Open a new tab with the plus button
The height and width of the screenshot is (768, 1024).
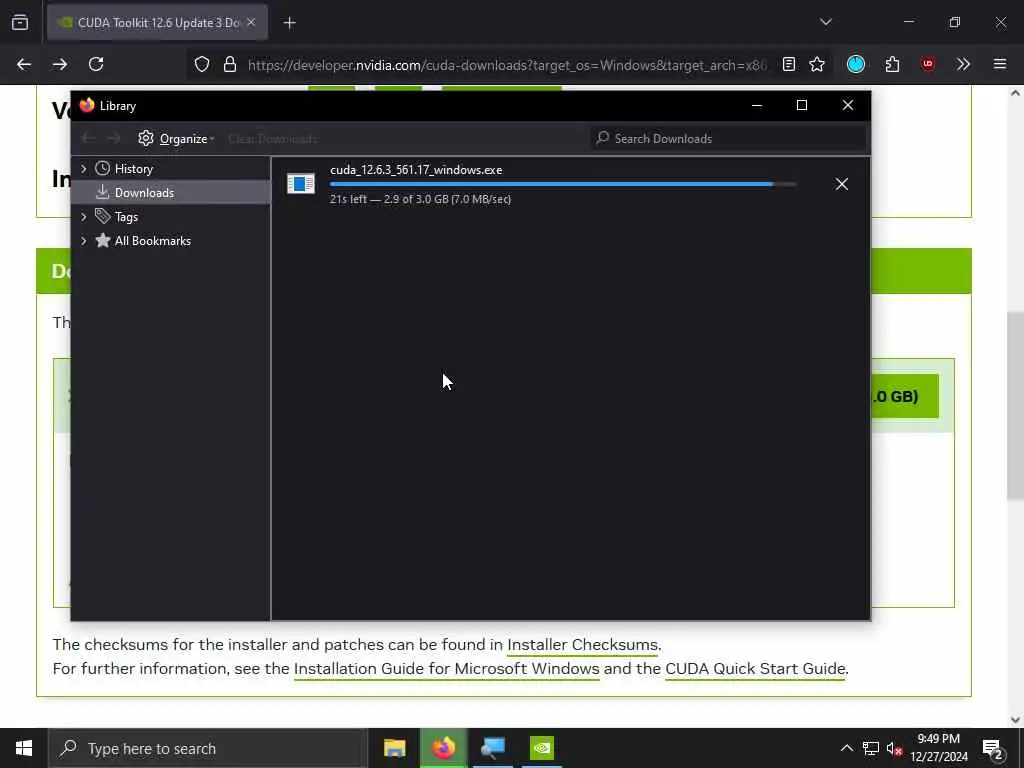[289, 23]
